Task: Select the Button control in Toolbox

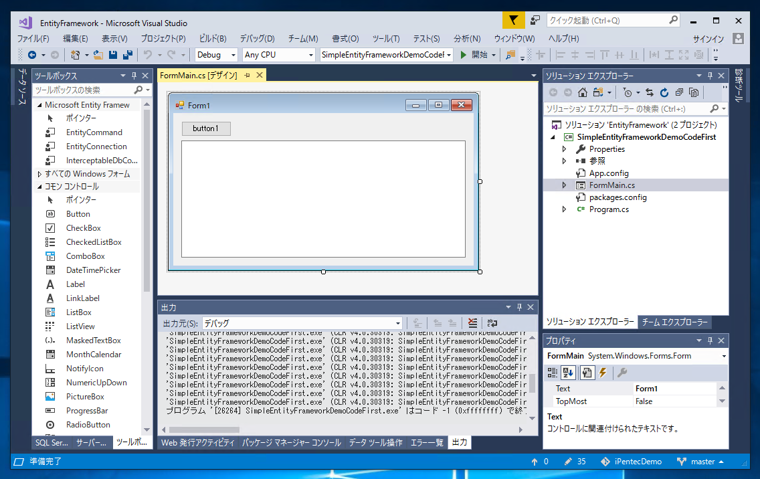Action: point(78,214)
